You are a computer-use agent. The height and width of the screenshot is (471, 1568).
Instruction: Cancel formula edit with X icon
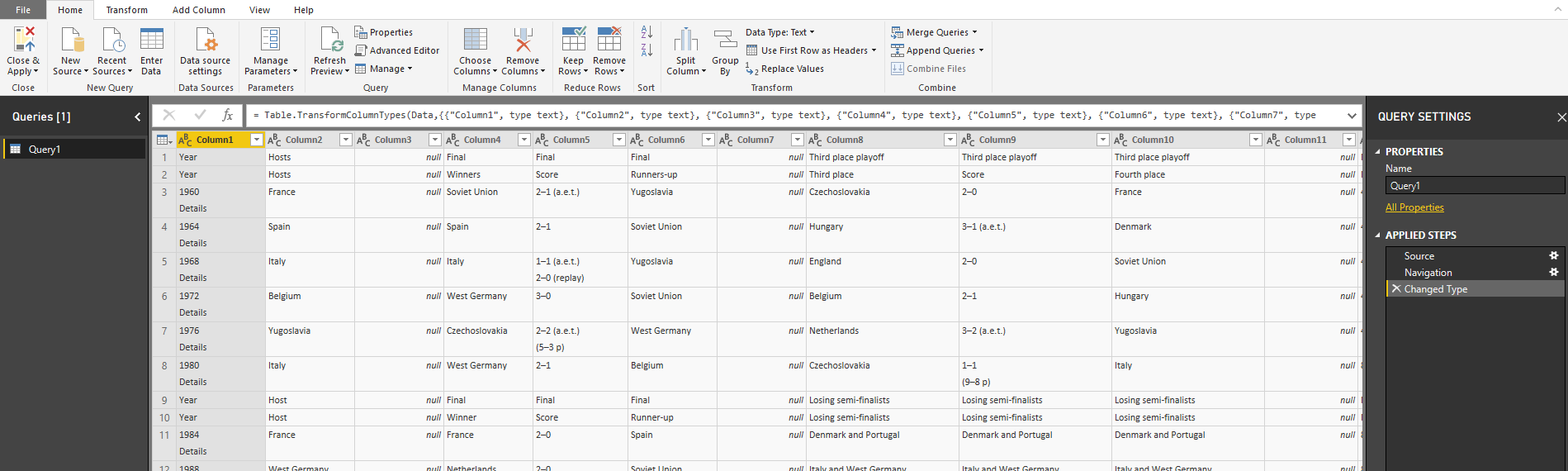[x=169, y=115]
